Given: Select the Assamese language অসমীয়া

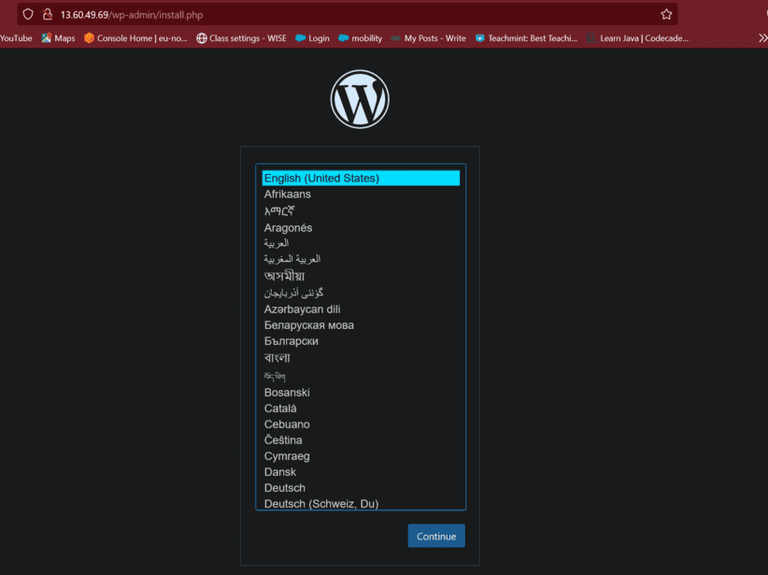Looking at the screenshot, I should pyautogui.click(x=361, y=276).
